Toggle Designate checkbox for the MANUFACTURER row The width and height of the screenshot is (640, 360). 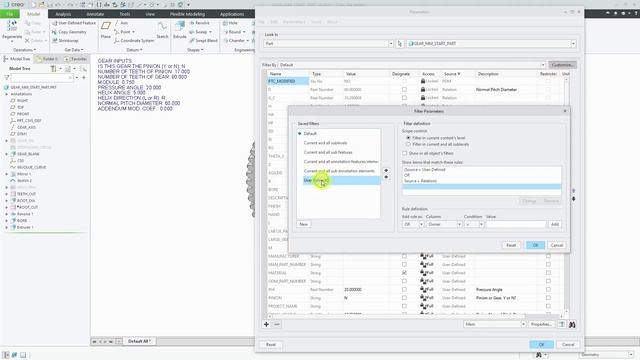click(404, 256)
